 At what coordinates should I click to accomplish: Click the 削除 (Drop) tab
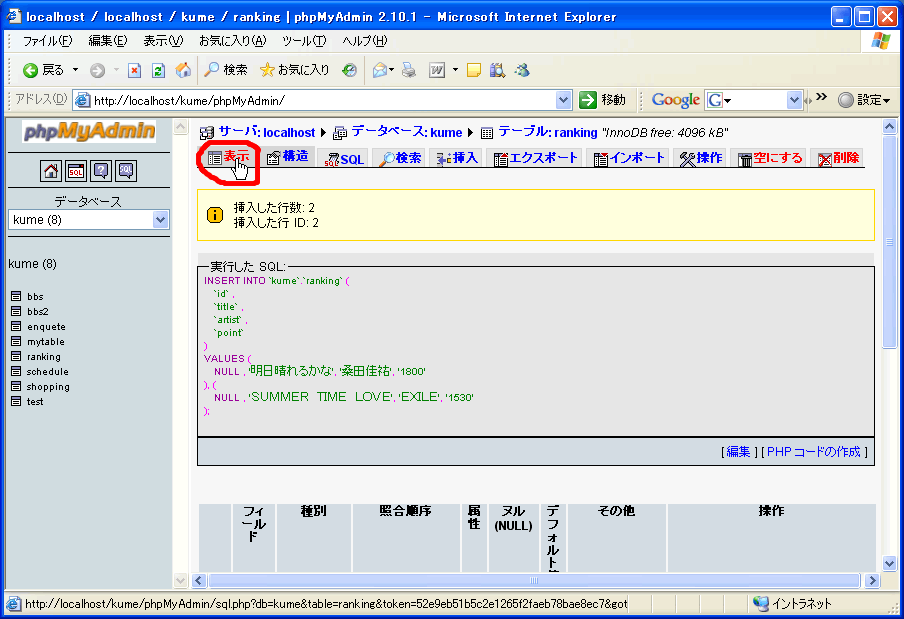839,158
